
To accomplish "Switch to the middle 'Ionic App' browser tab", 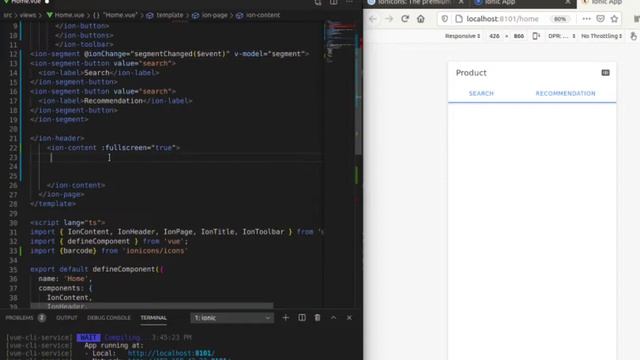I will [500, 2].
